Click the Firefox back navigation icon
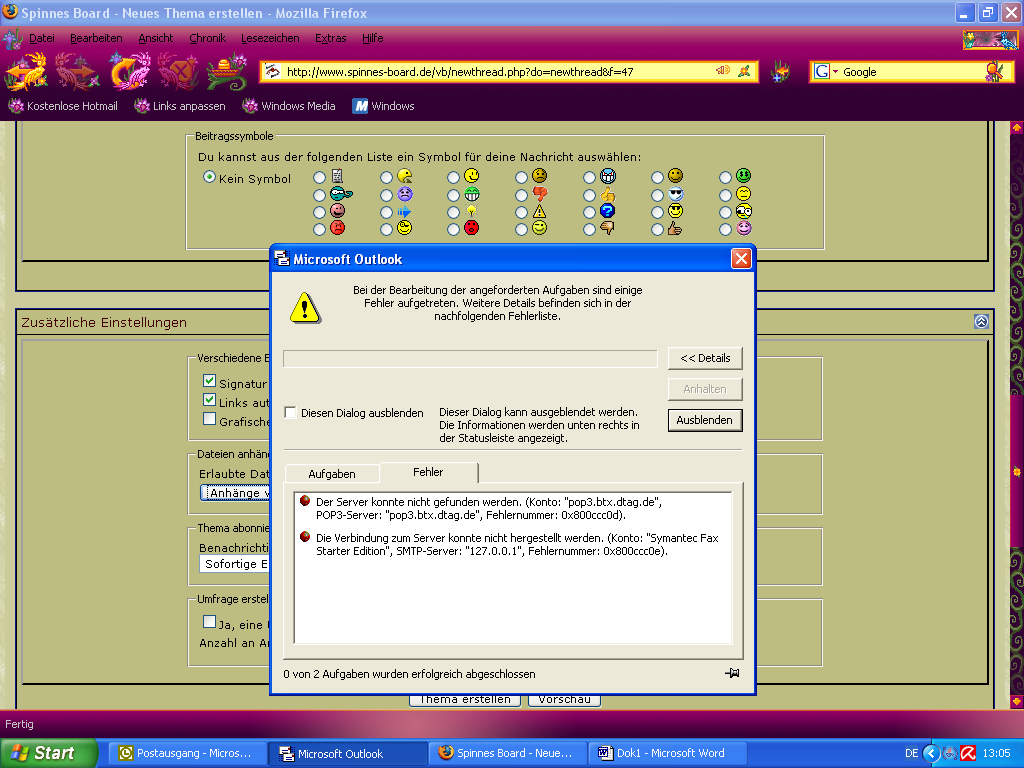 25,72
